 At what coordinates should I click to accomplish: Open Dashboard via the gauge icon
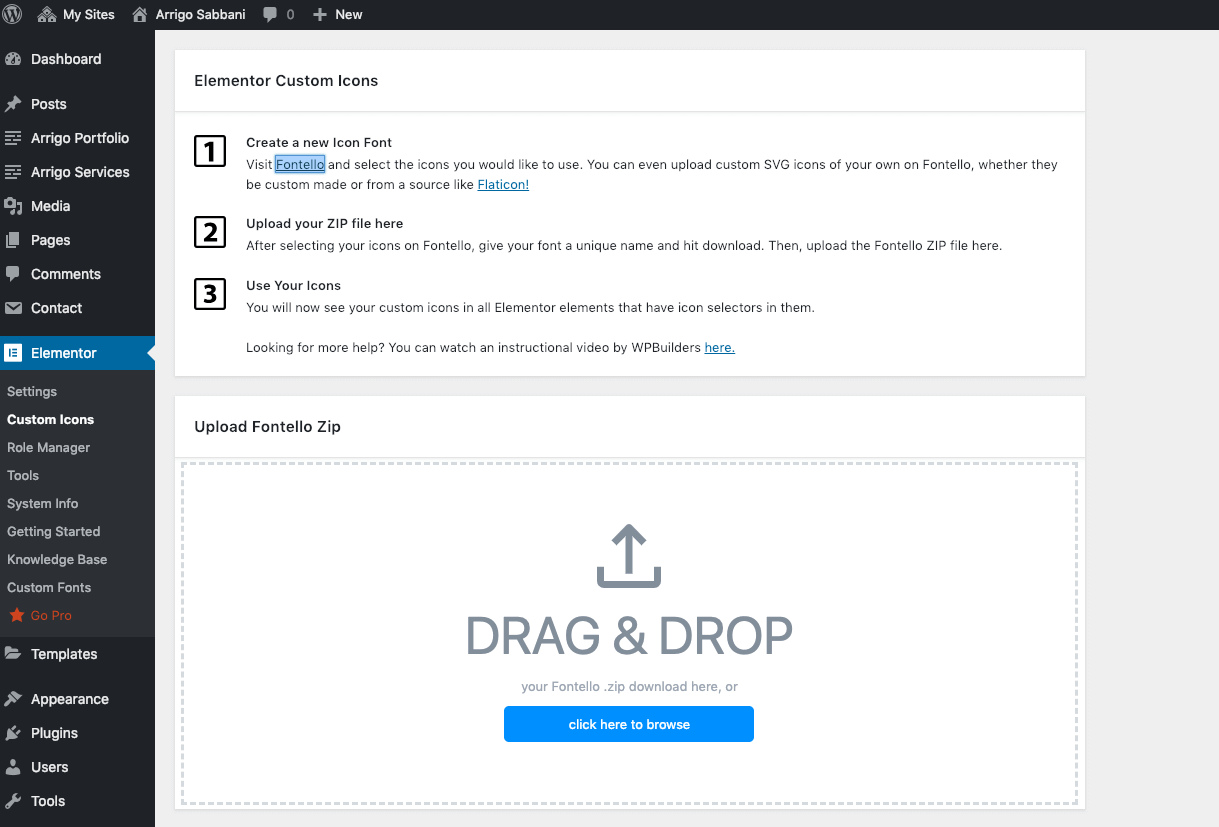(14, 59)
